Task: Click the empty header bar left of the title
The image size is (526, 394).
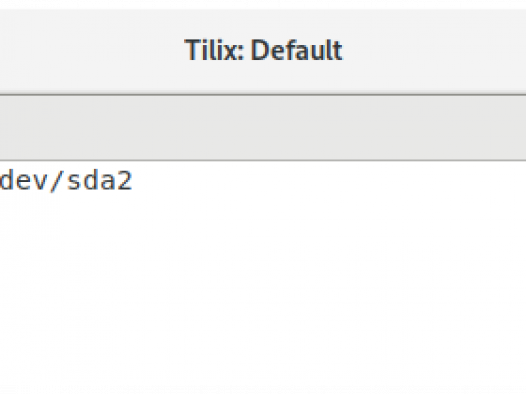Action: [92, 50]
